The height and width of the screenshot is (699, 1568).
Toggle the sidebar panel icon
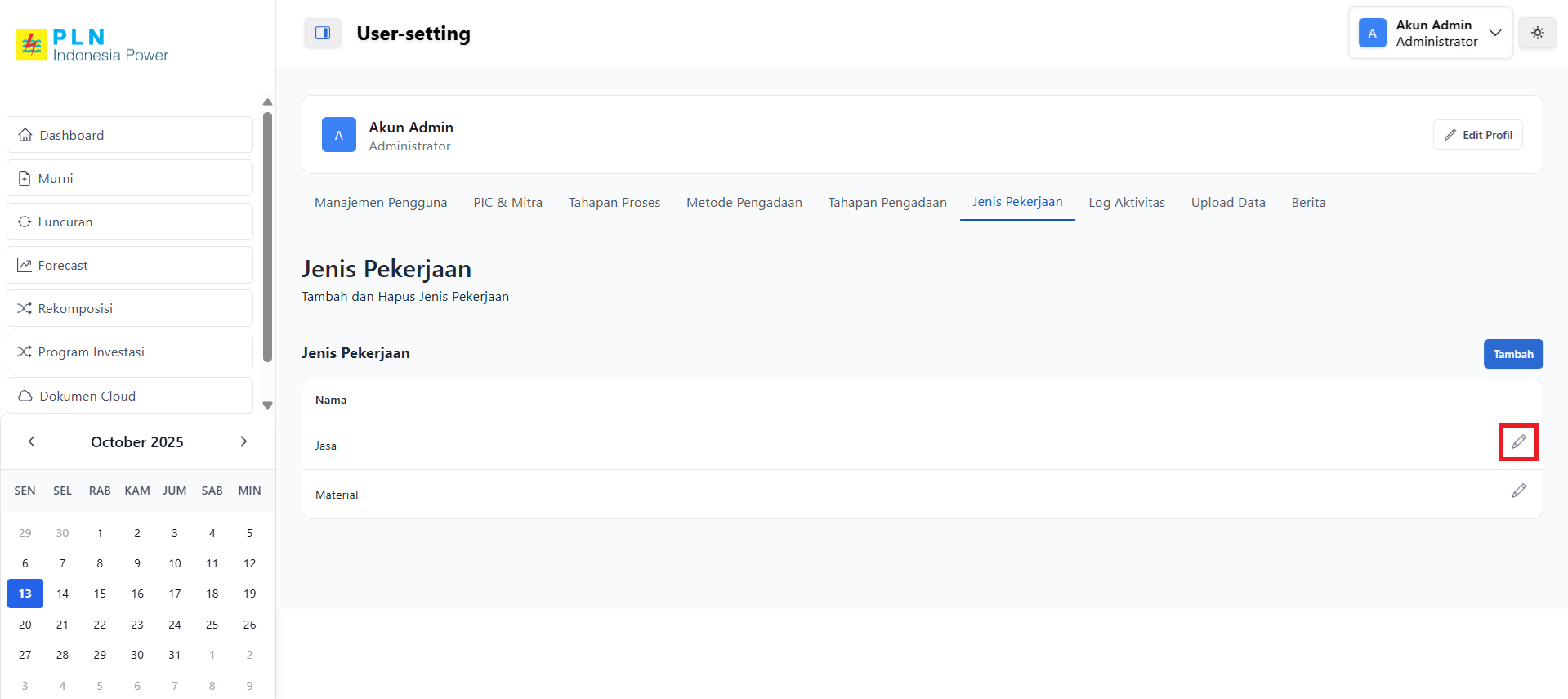click(323, 33)
